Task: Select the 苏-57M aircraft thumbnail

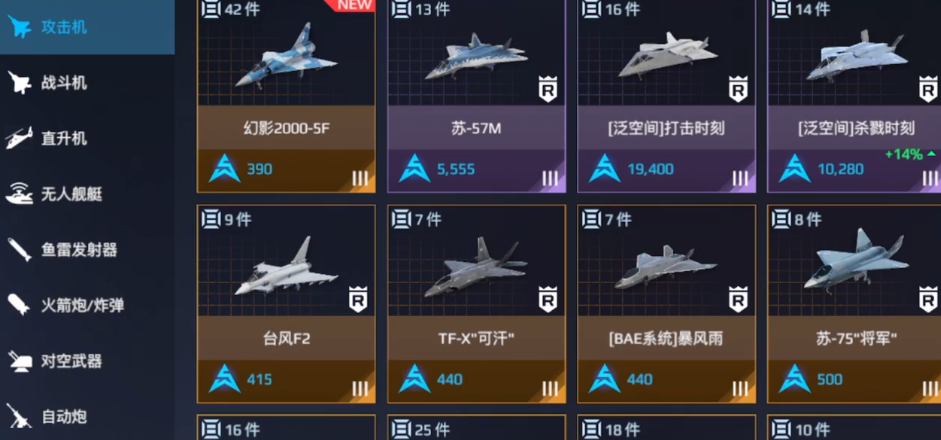Action: tap(476, 57)
